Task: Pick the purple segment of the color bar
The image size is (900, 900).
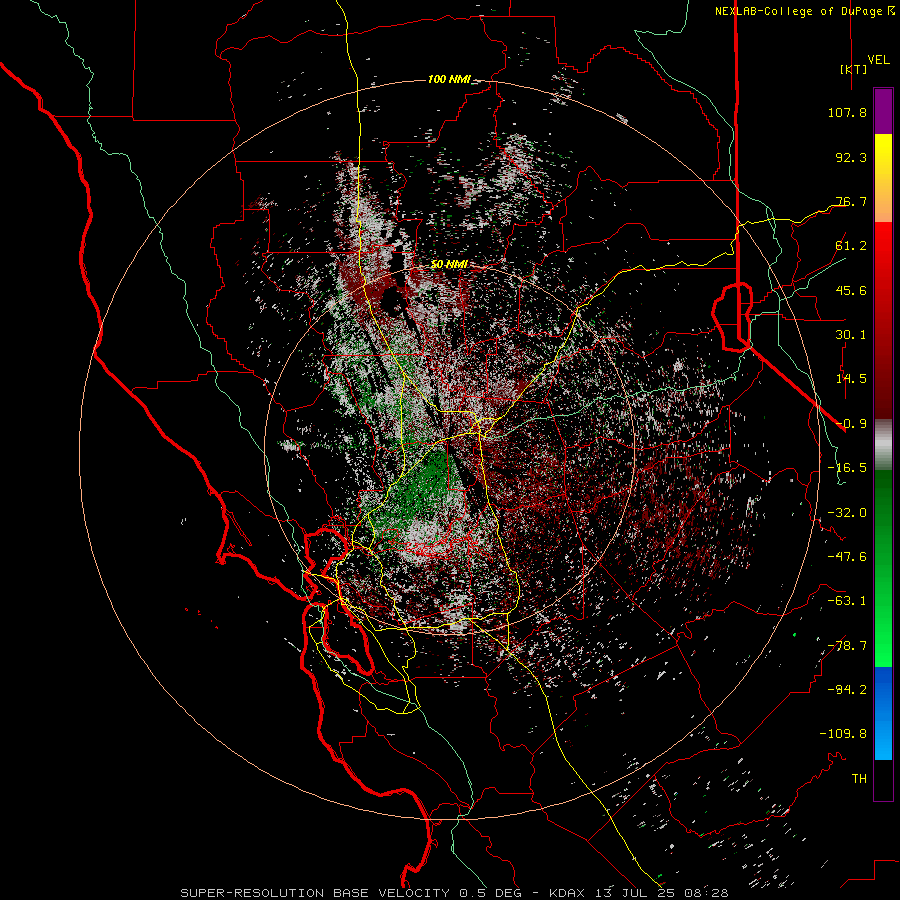Action: tap(883, 111)
